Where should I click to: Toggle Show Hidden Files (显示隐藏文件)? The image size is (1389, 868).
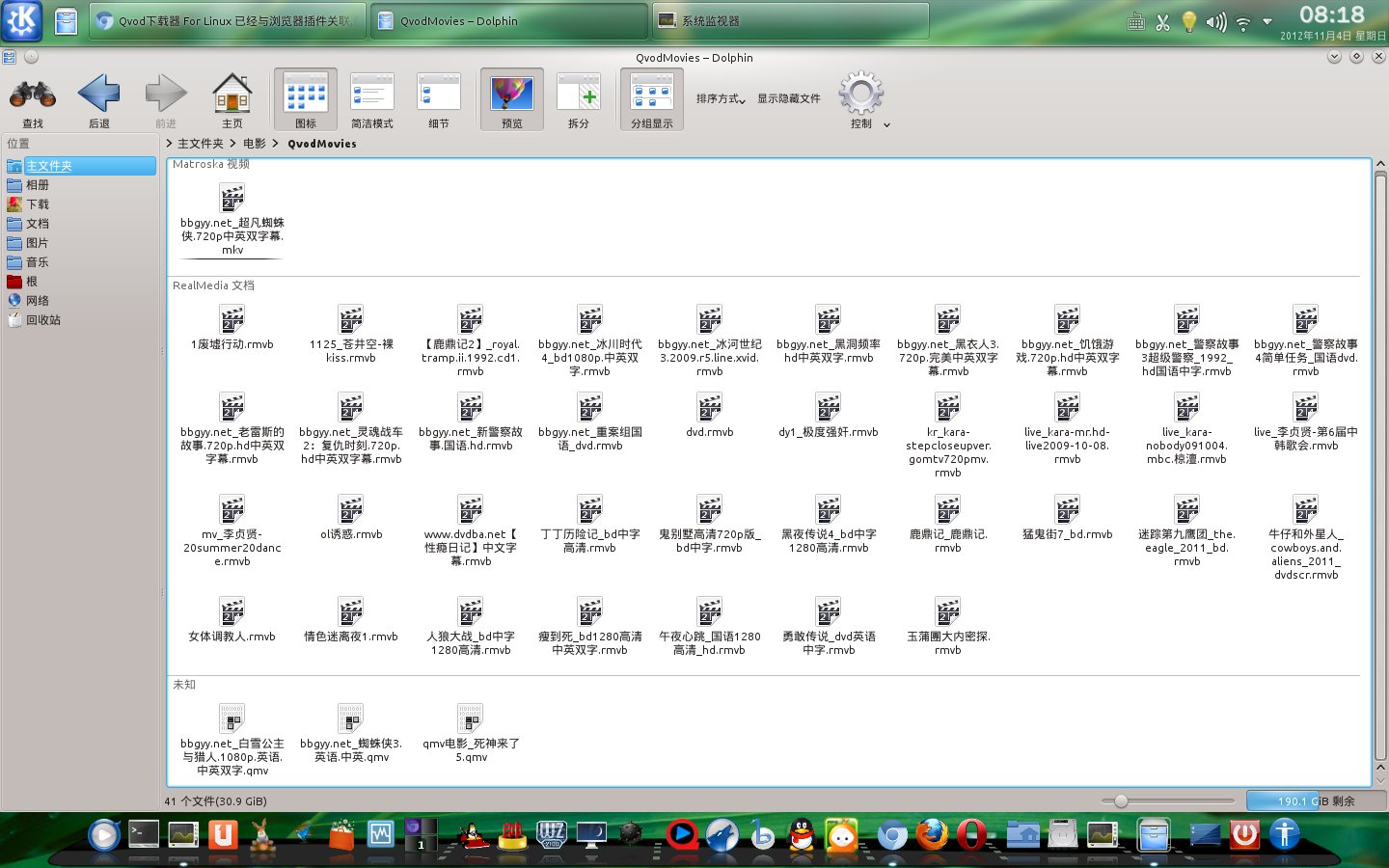[789, 98]
